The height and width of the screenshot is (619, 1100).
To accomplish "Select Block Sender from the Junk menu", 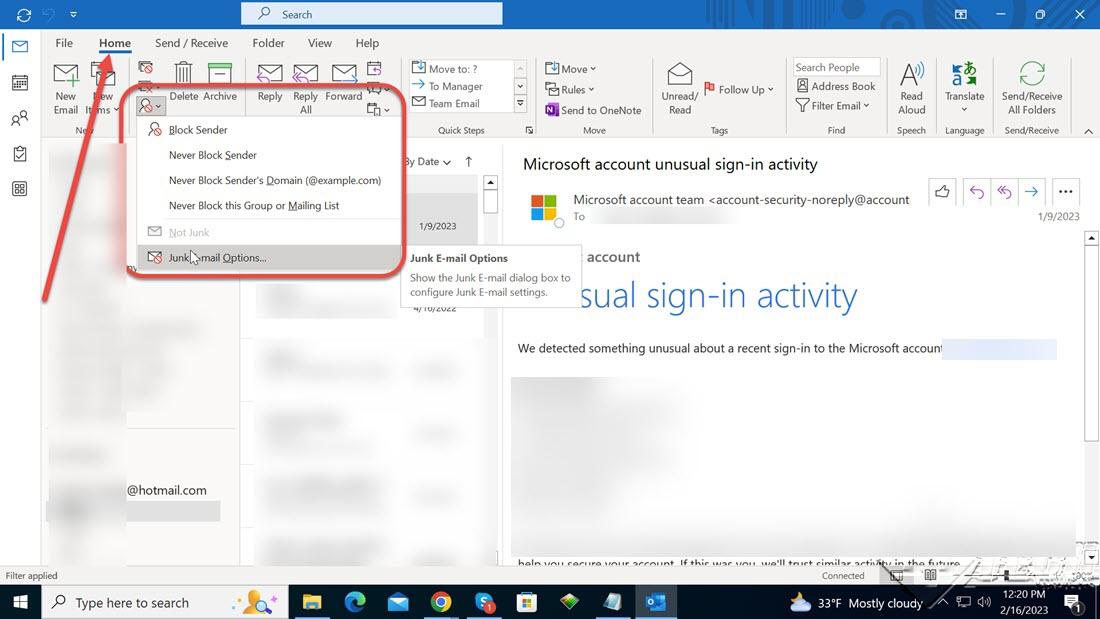I will (198, 130).
